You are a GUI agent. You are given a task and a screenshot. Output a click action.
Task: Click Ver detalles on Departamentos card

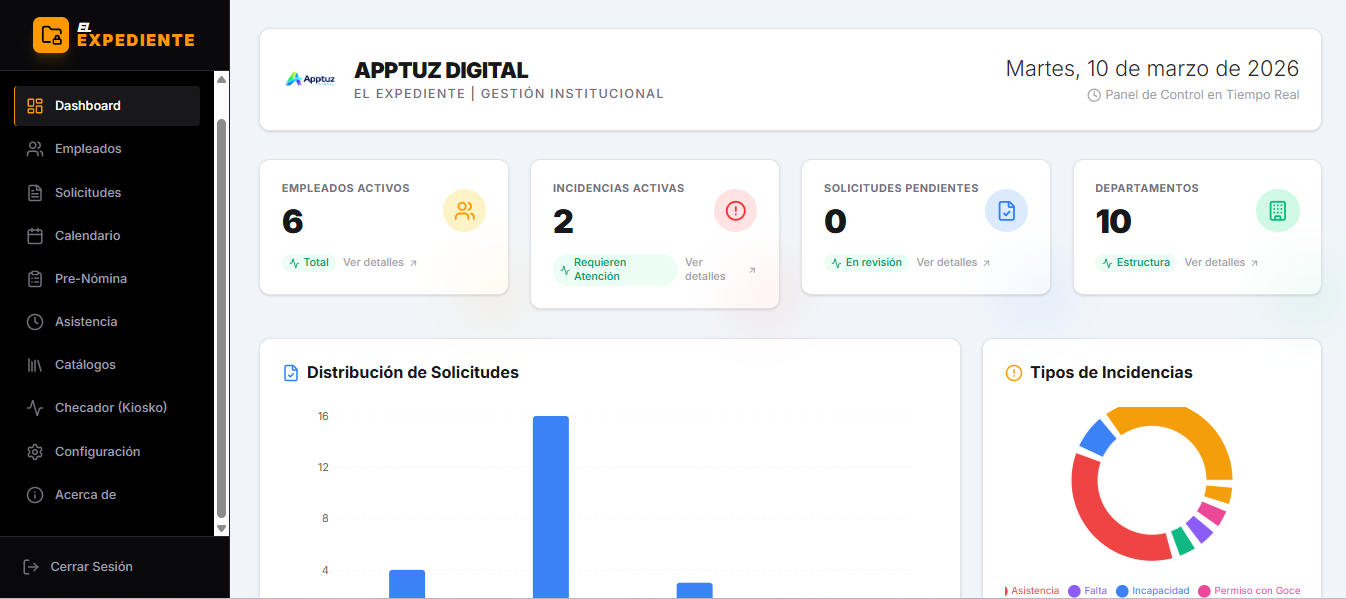coord(1221,263)
